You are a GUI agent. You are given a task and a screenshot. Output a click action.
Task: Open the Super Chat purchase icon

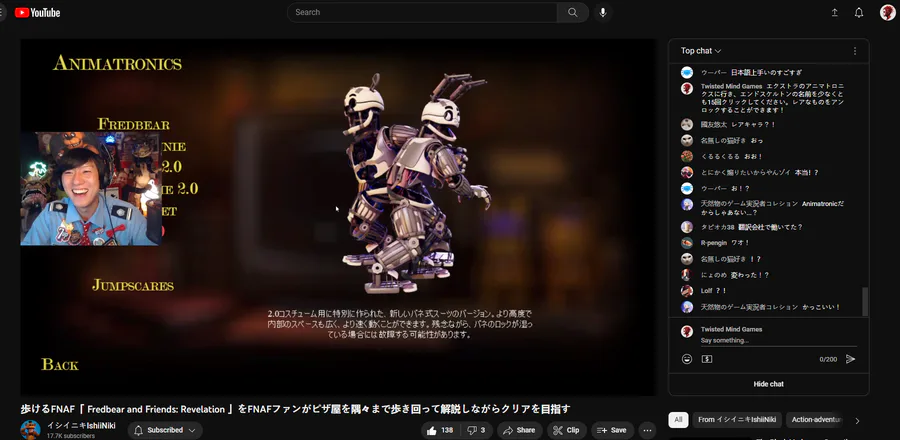707,359
